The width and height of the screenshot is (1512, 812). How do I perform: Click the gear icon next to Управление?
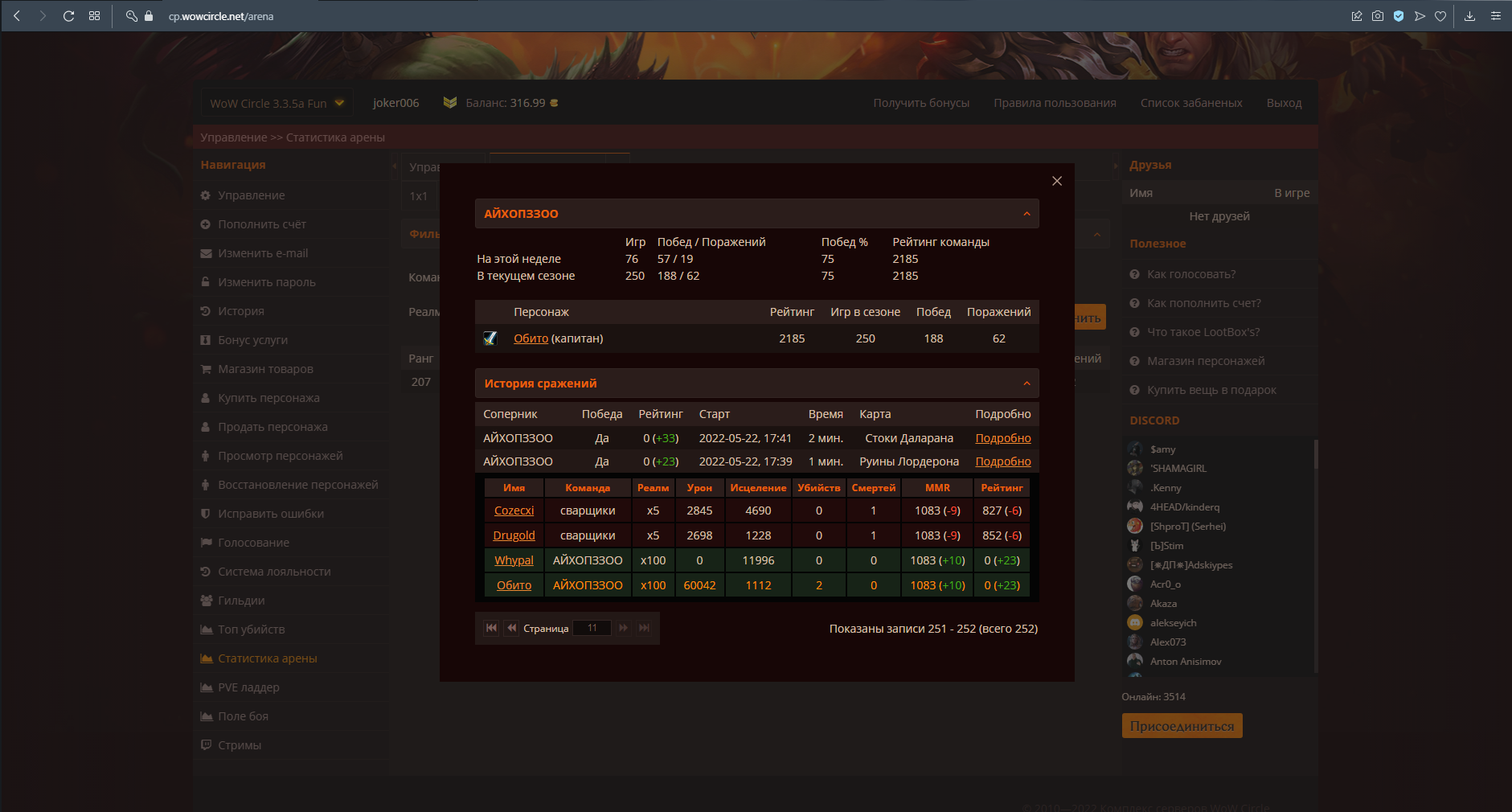tap(206, 195)
